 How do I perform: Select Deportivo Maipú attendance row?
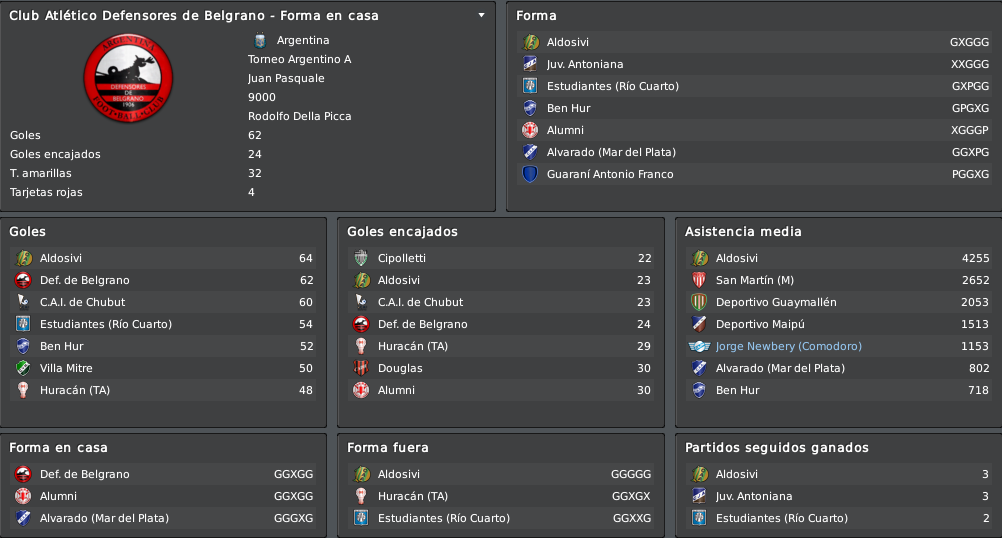(x=838, y=324)
